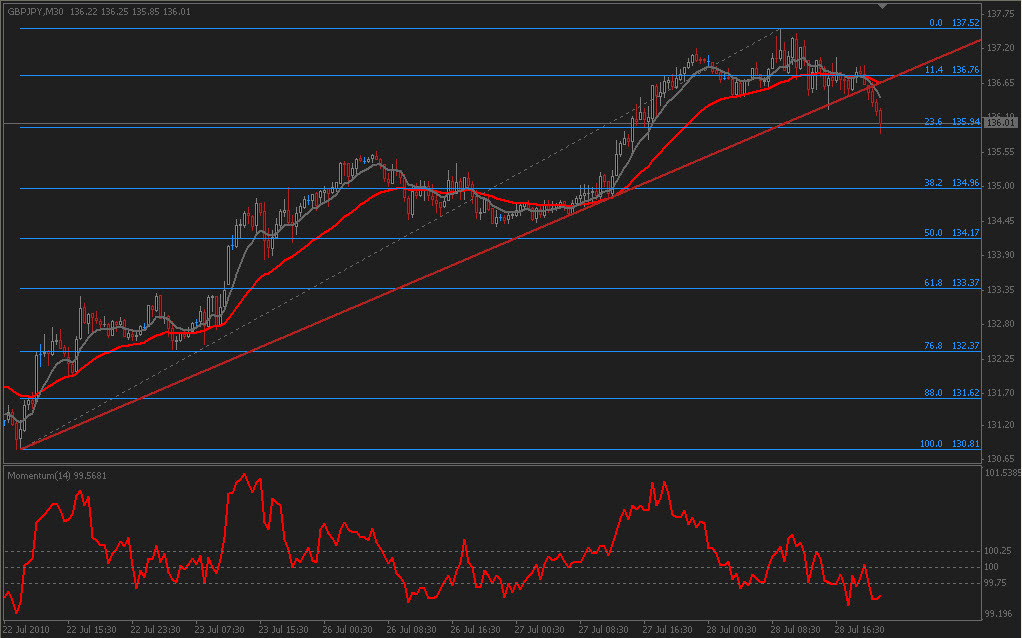Click the 137.75 value on price scale
1022x638 pixels.
pos(1000,14)
